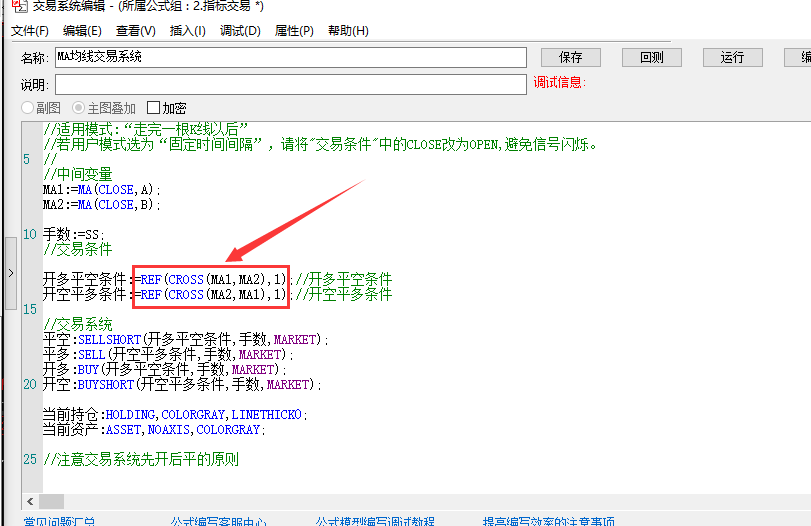
Task: Toggle the 加密 checkbox
Action: click(153, 108)
